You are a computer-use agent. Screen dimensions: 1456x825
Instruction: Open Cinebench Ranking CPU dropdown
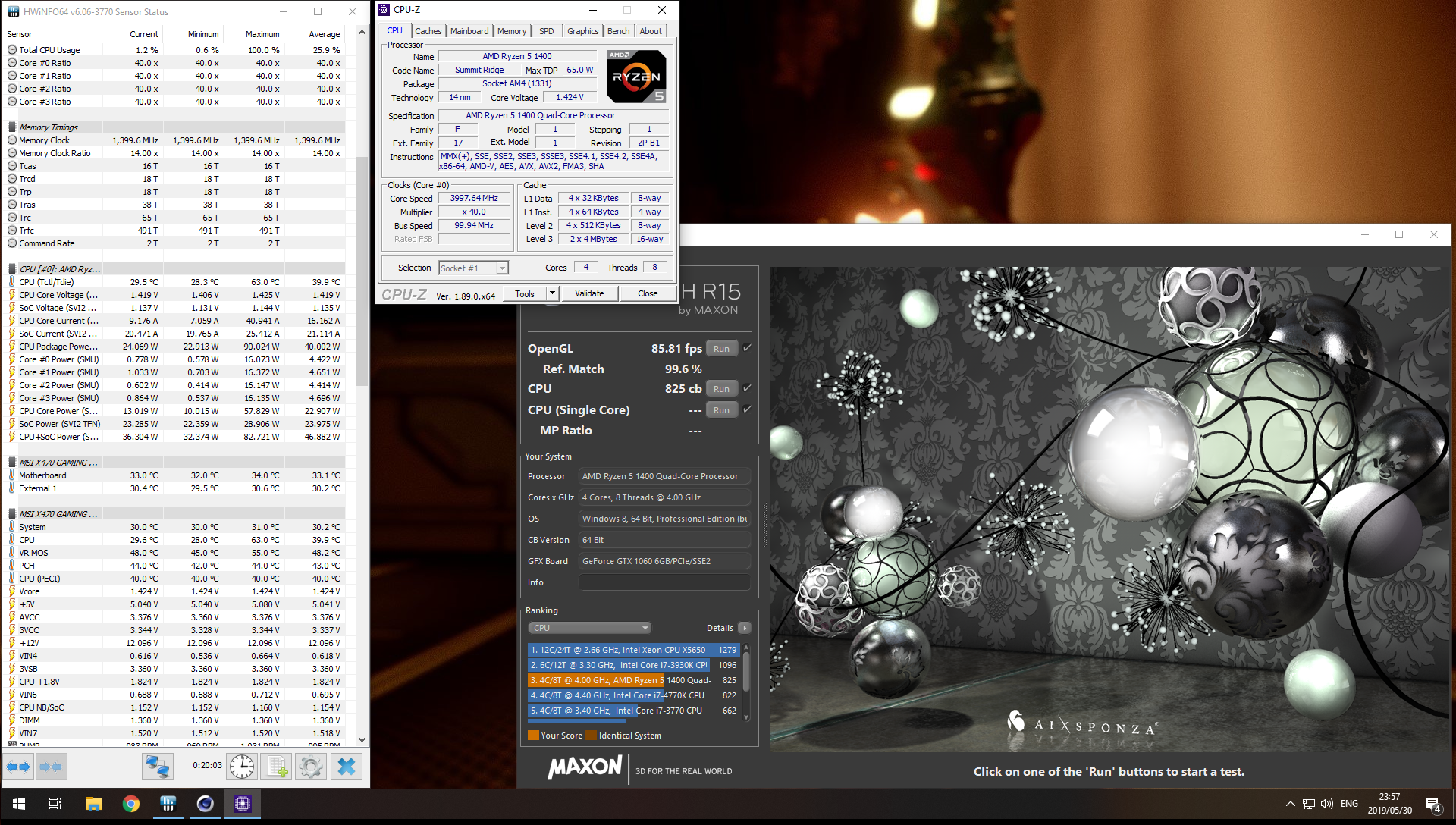[590, 628]
